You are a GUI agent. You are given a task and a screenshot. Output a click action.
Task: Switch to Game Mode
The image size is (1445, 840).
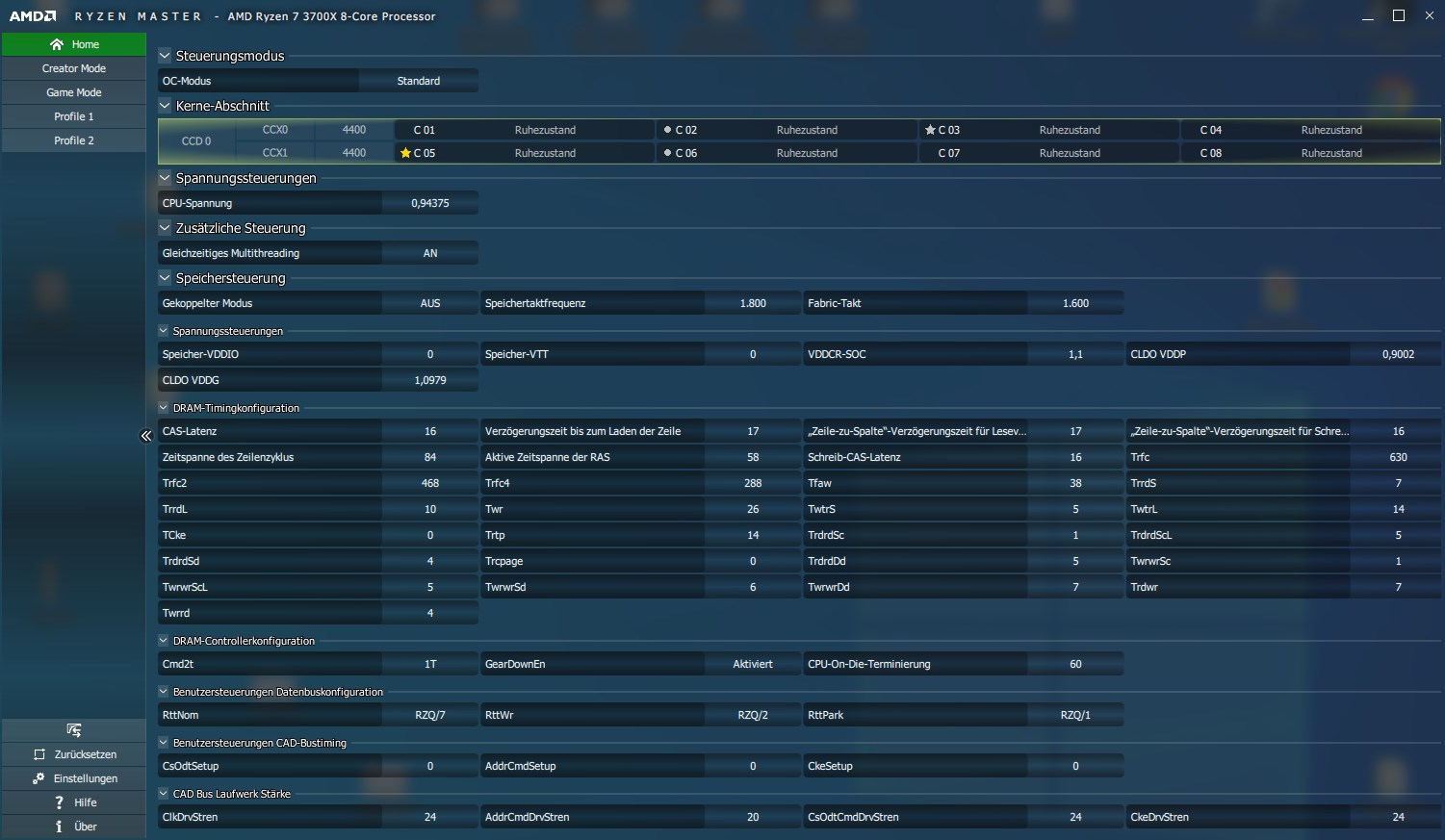coord(74,92)
